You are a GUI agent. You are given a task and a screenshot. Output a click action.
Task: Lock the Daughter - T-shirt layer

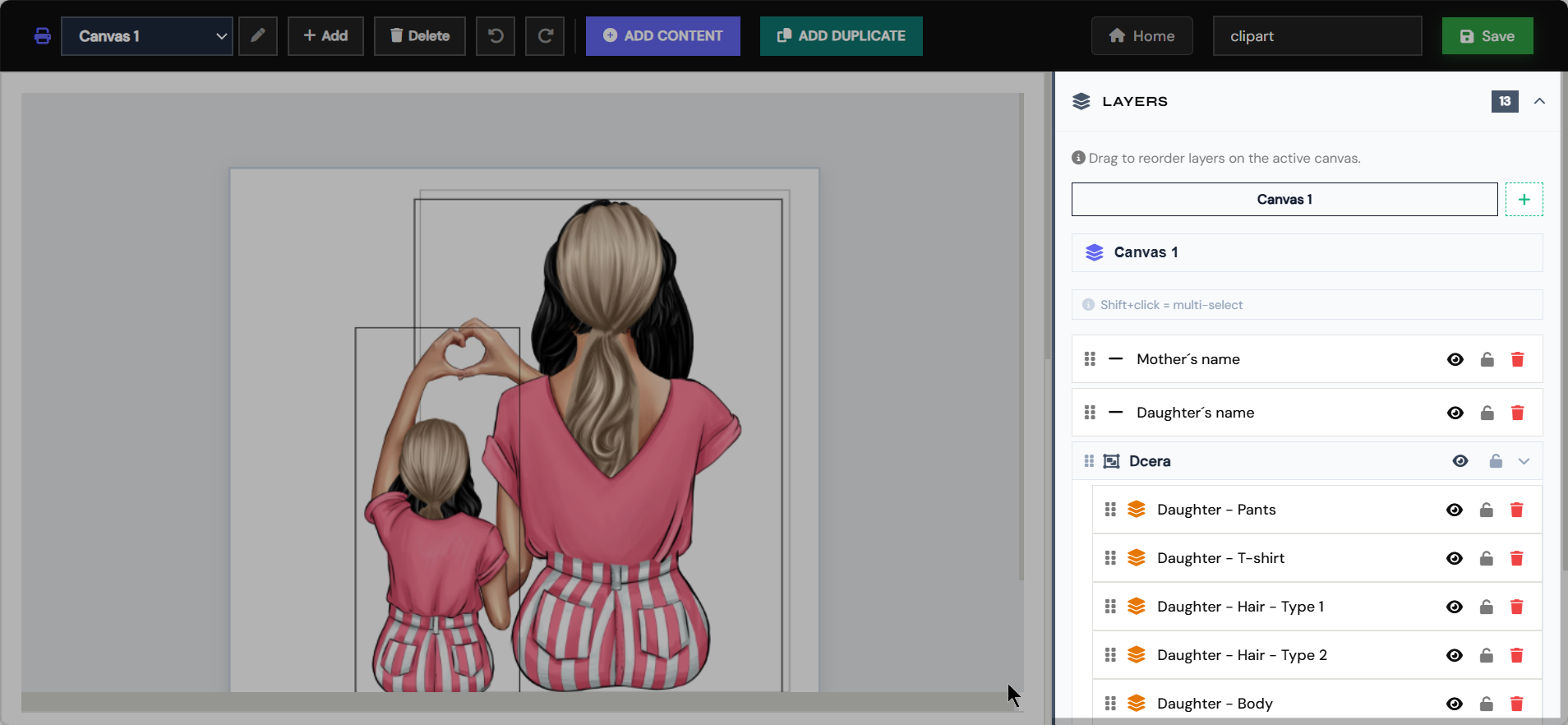[x=1487, y=558]
